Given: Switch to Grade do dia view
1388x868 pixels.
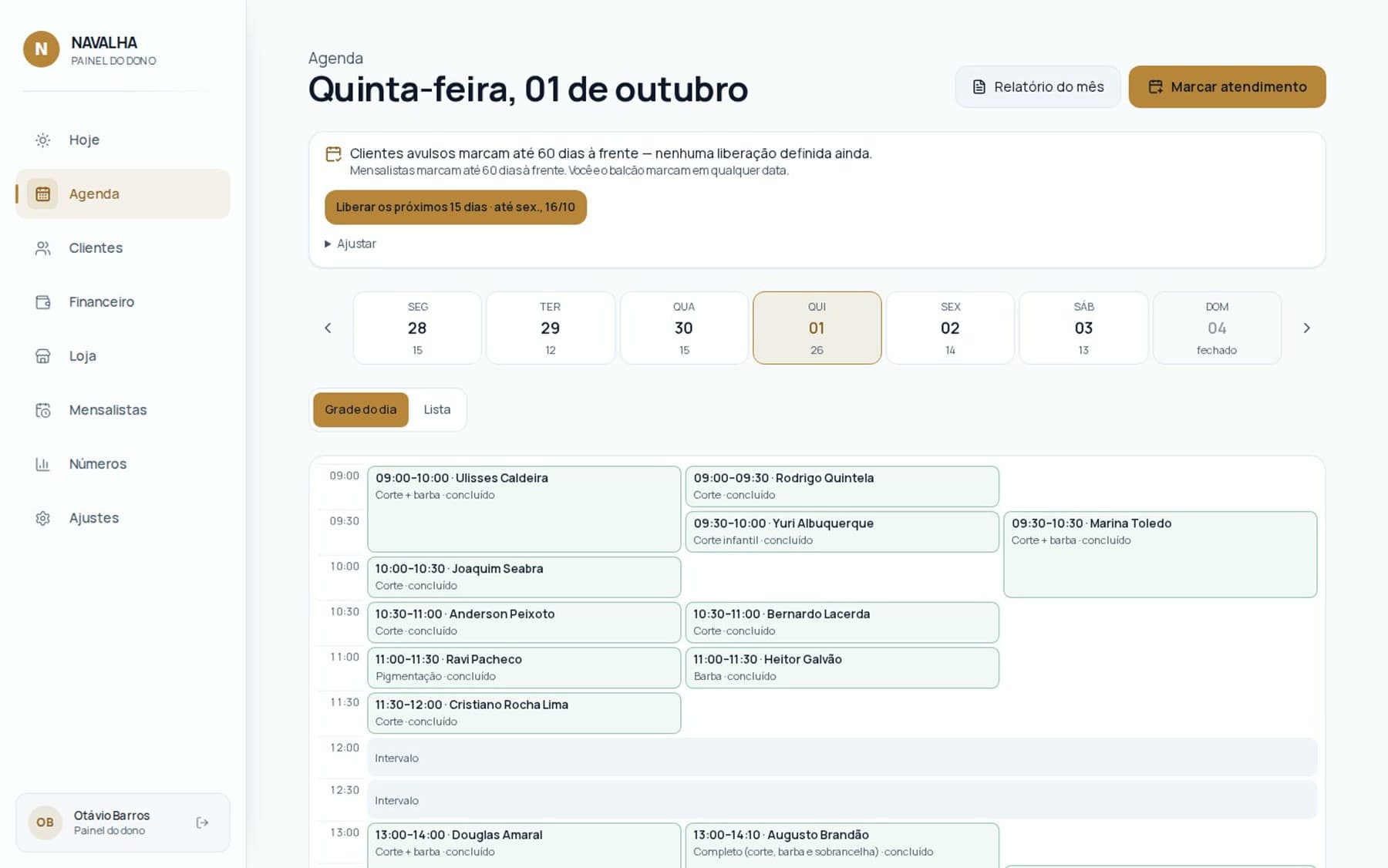Looking at the screenshot, I should [x=361, y=410].
